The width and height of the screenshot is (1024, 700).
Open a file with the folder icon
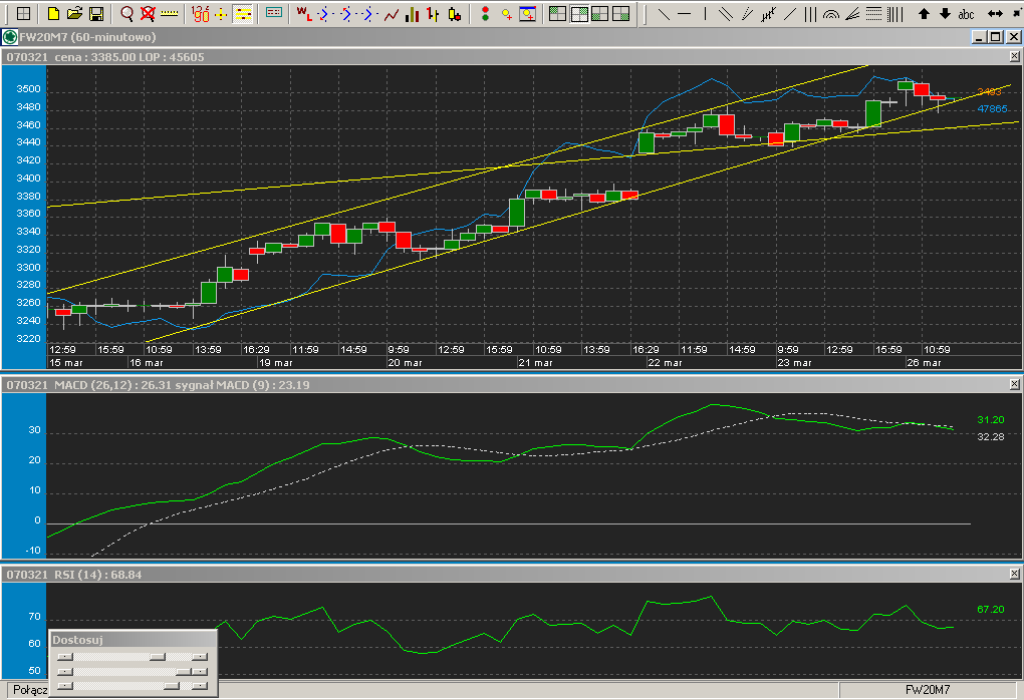pyautogui.click(x=74, y=14)
